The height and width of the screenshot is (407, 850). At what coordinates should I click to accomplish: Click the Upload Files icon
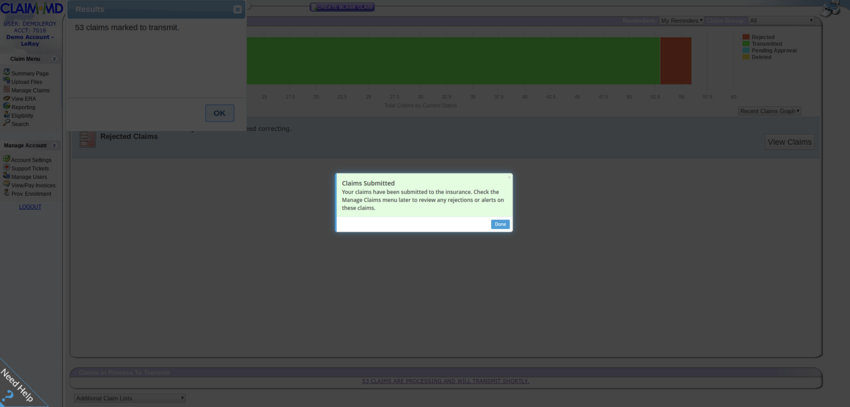click(x=6, y=81)
